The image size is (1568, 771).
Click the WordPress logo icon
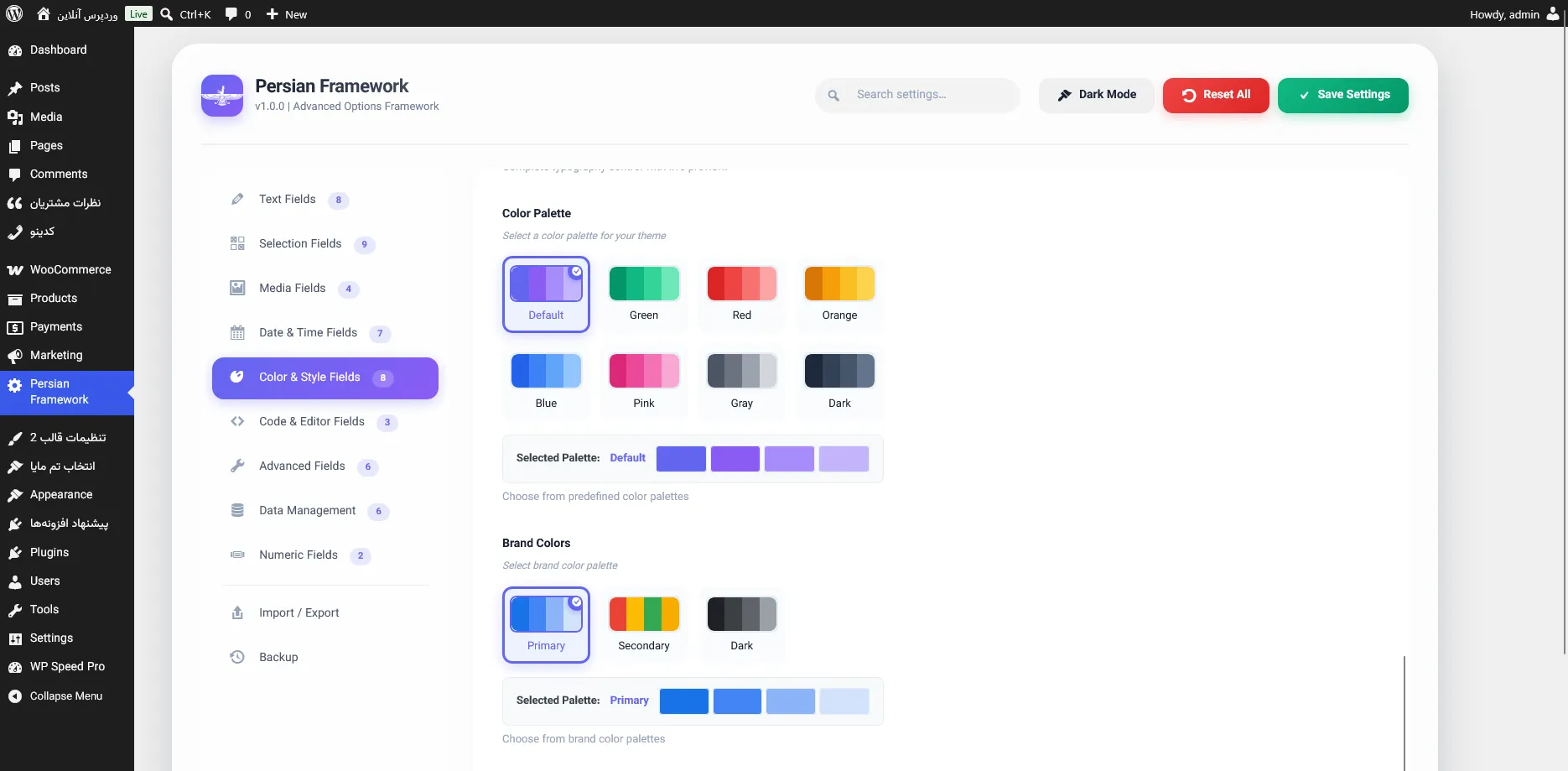click(x=14, y=14)
